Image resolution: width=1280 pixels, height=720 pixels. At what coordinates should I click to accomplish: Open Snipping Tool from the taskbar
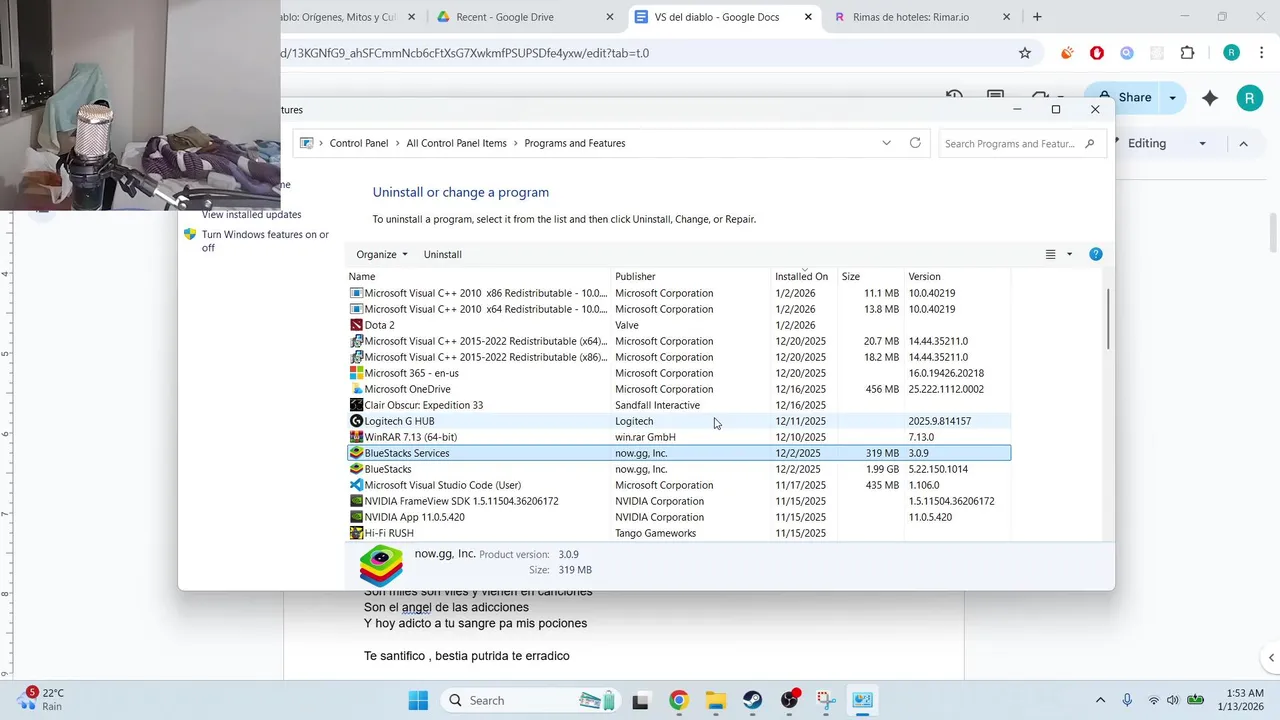pos(826,700)
